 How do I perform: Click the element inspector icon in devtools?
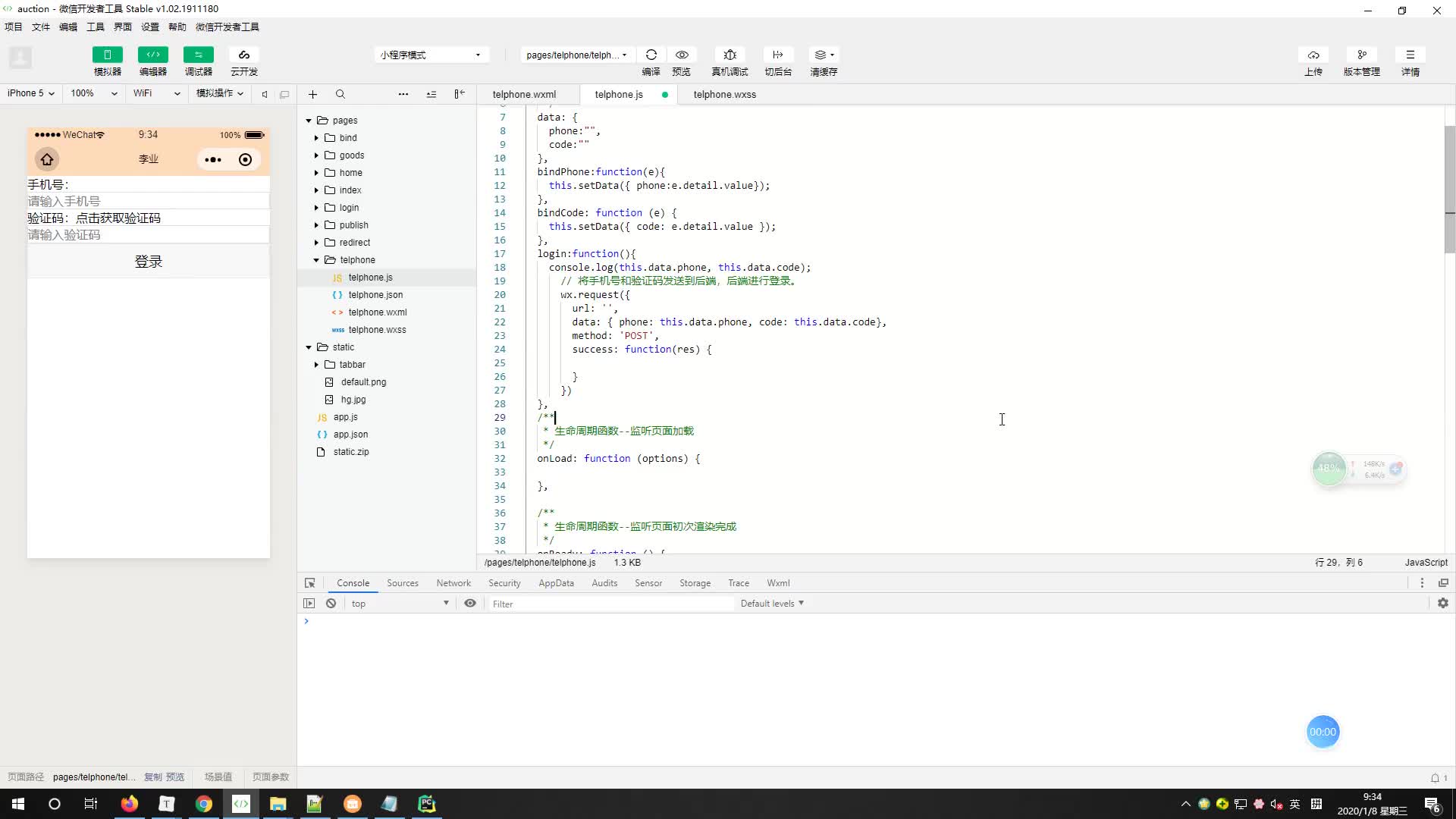pyautogui.click(x=309, y=583)
